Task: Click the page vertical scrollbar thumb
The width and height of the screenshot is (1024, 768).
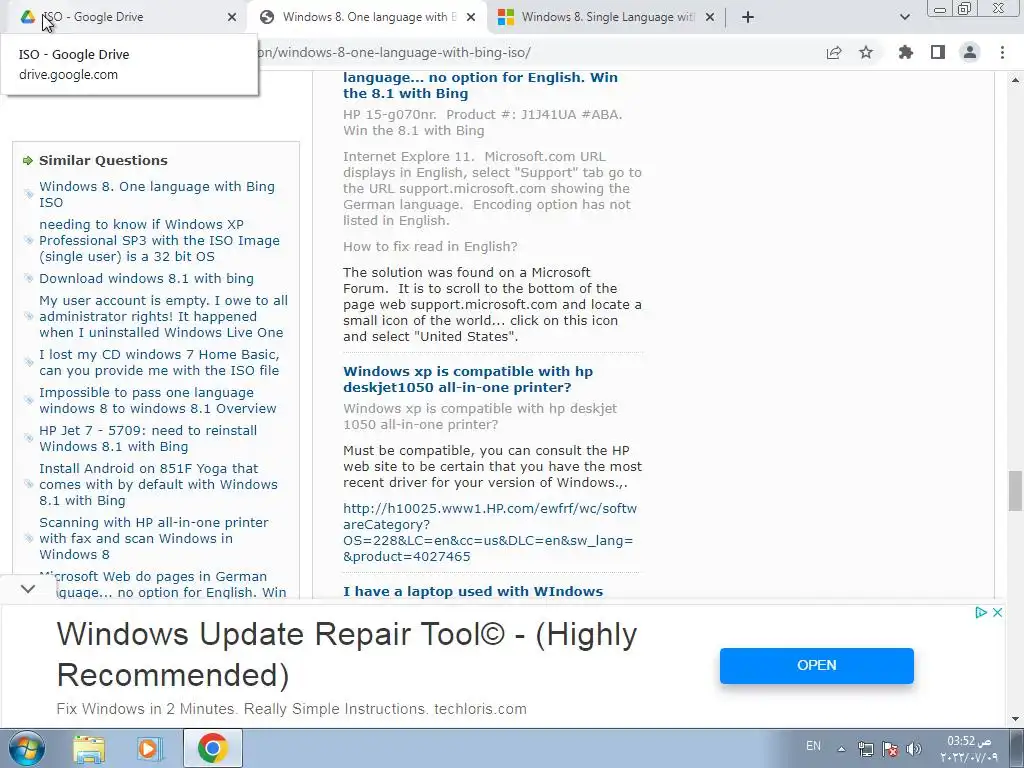Action: tap(1015, 490)
